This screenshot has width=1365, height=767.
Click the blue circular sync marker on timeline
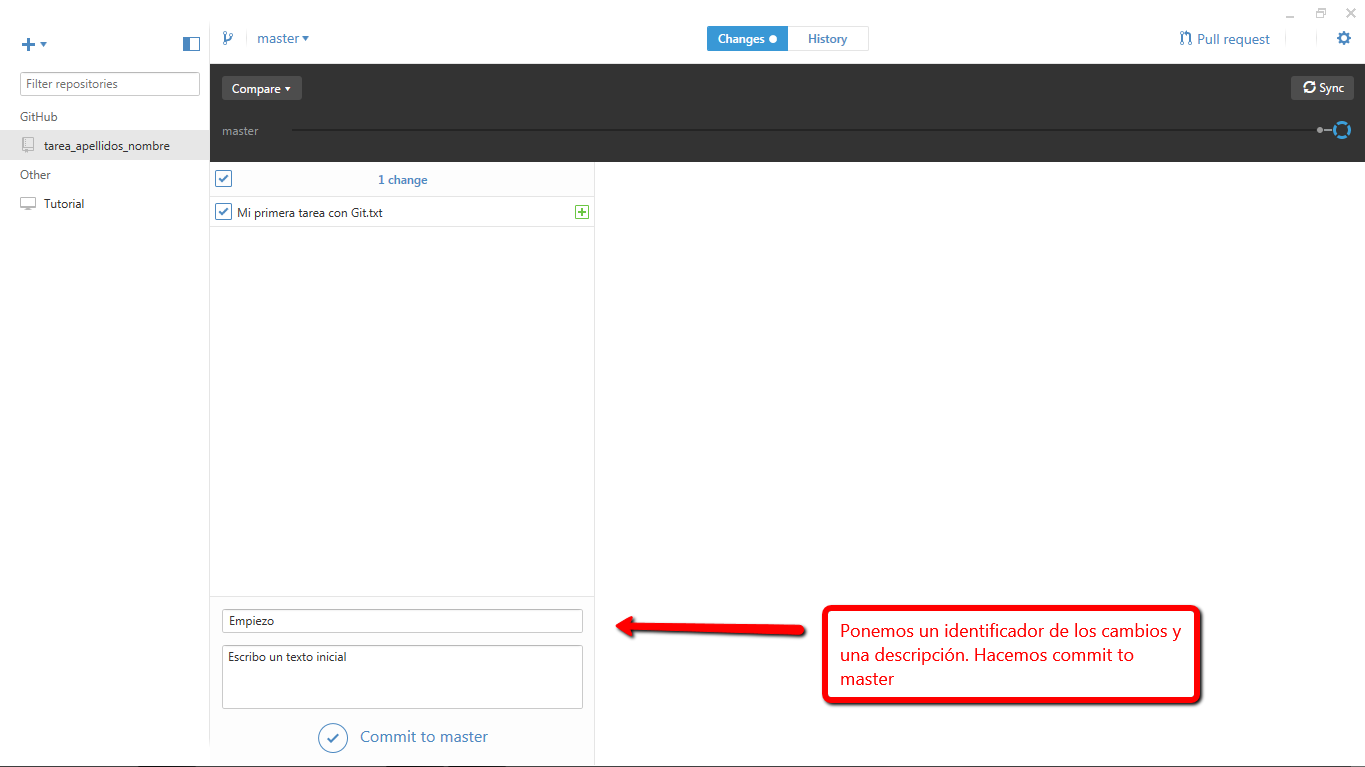[x=1342, y=130]
